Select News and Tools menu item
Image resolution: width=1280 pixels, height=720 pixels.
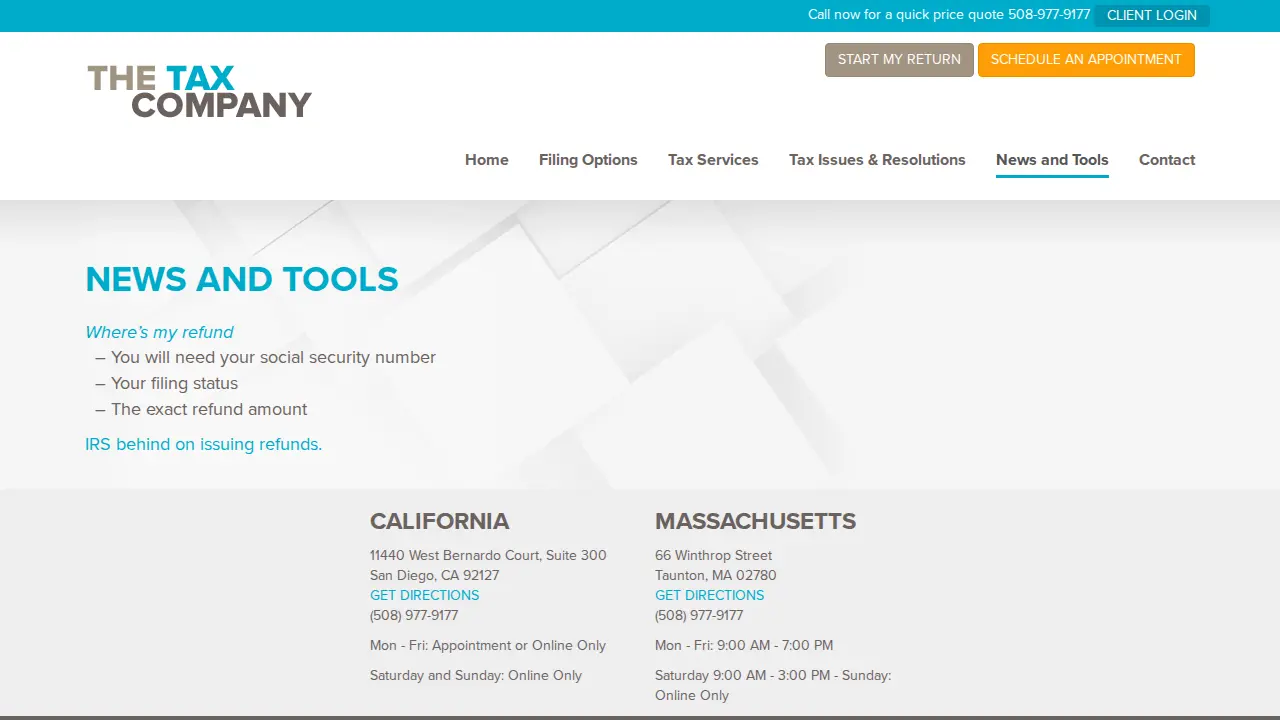[x=1052, y=160]
